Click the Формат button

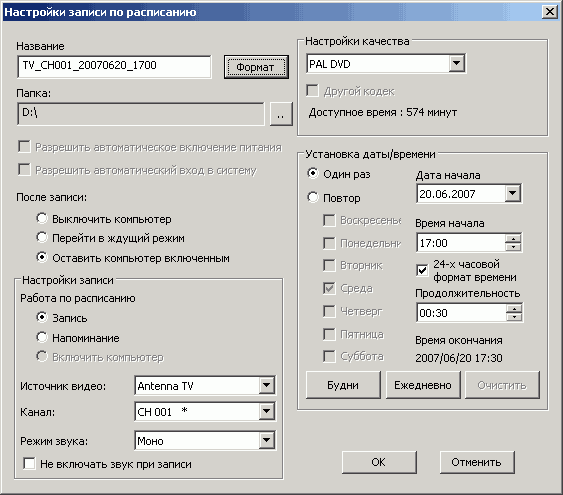point(256,67)
